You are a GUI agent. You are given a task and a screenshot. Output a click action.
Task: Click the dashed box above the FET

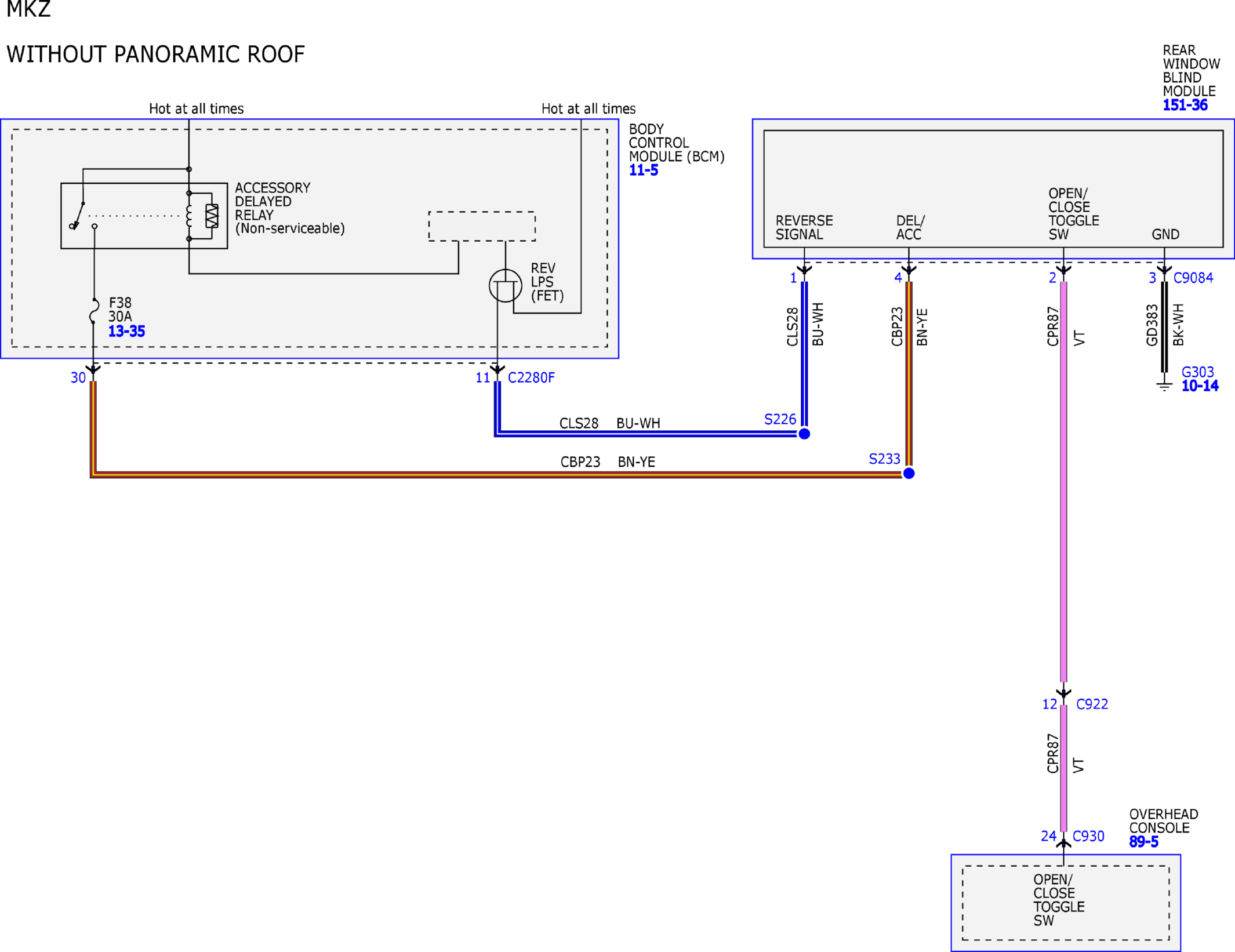[x=482, y=226]
